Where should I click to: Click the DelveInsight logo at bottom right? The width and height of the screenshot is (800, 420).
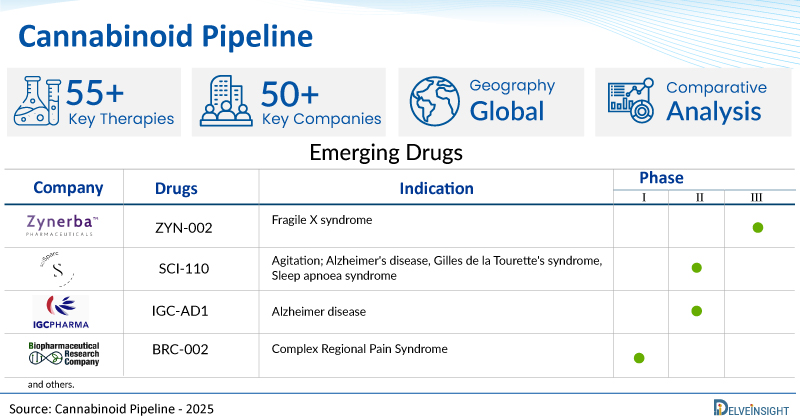(x=751, y=408)
